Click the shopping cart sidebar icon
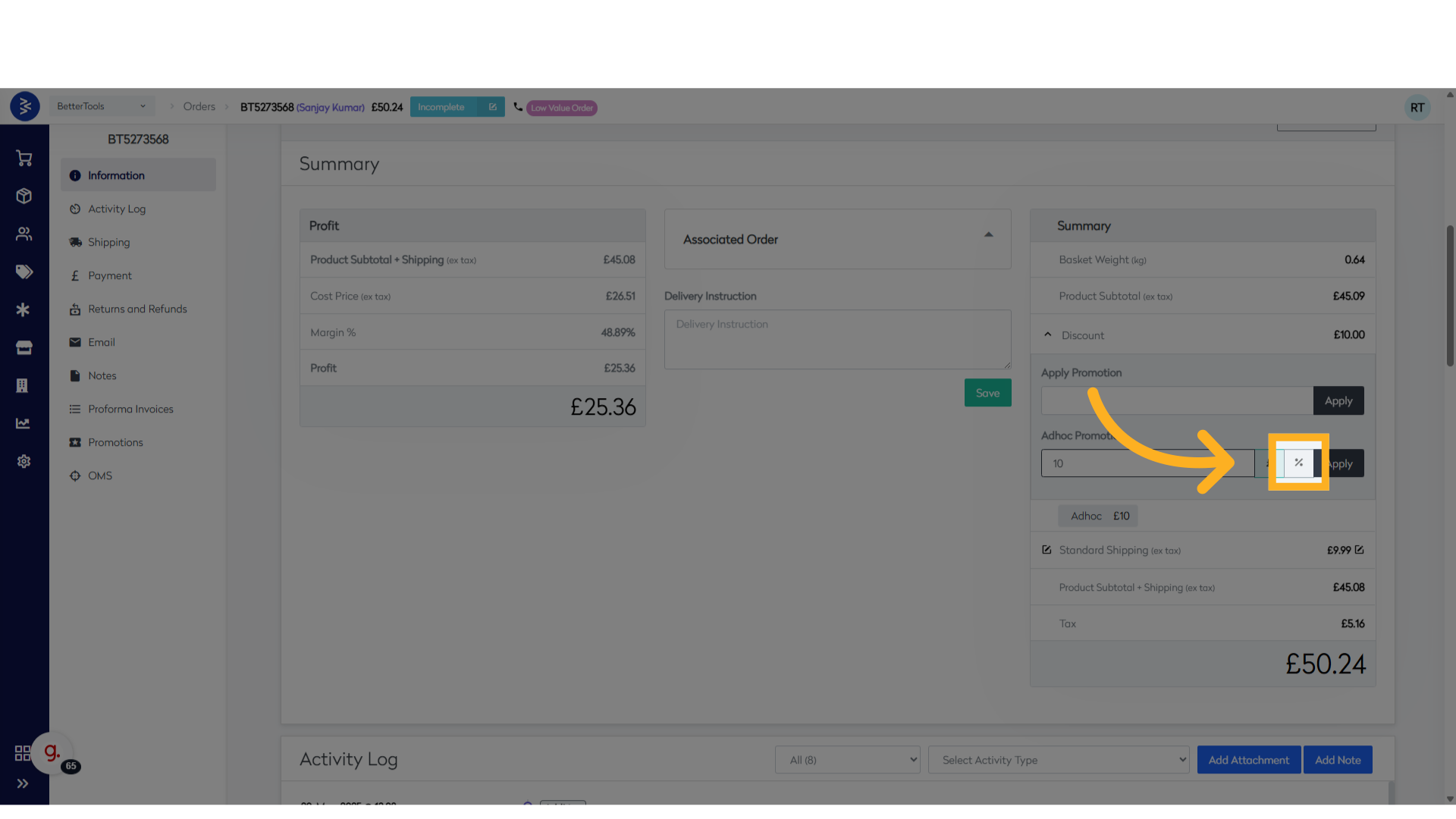 pos(24,158)
